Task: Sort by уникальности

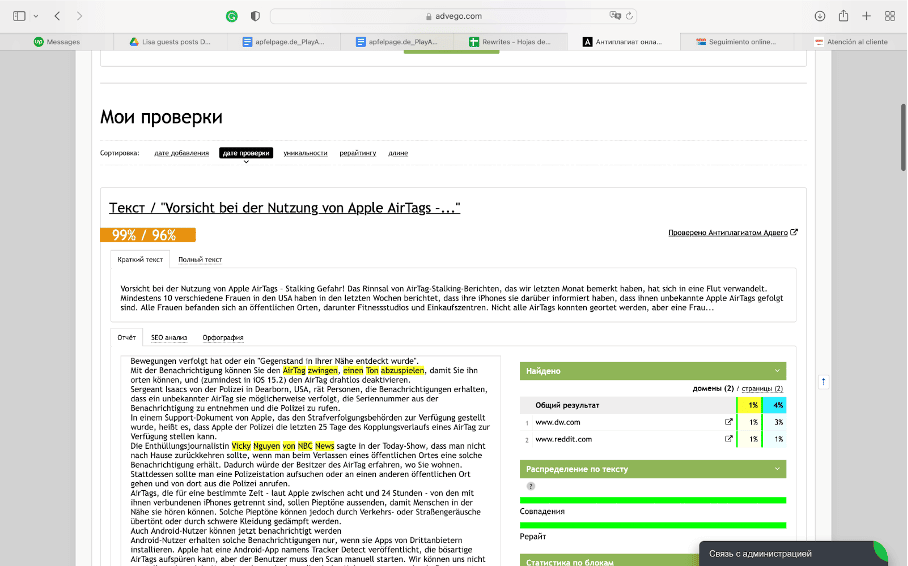Action: pyautogui.click(x=305, y=153)
